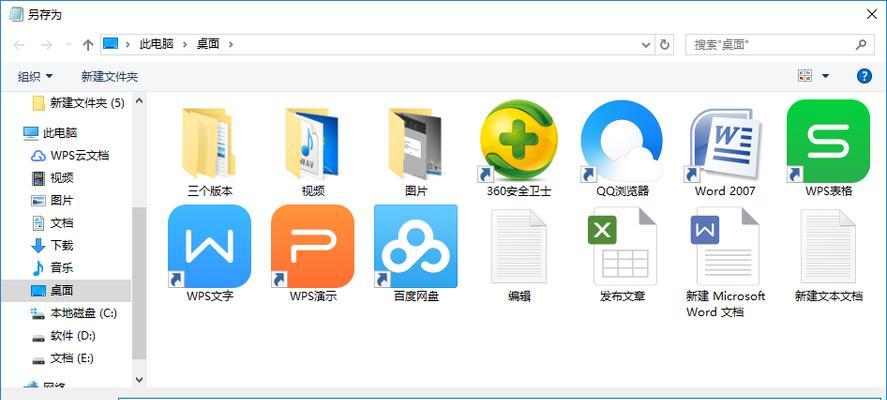Select the WPS演示 shortcut icon
Image resolution: width=887 pixels, height=400 pixels.
tap(313, 246)
